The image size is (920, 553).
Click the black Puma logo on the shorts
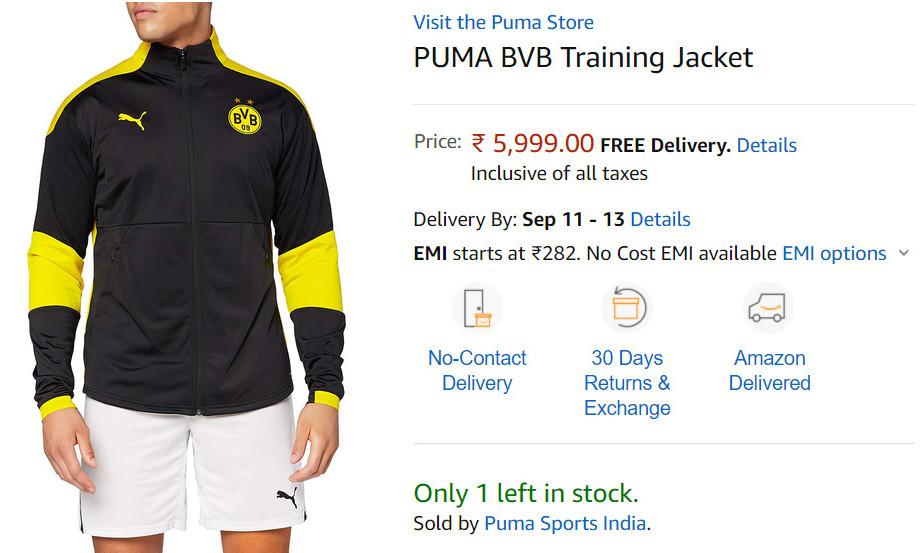(x=288, y=497)
